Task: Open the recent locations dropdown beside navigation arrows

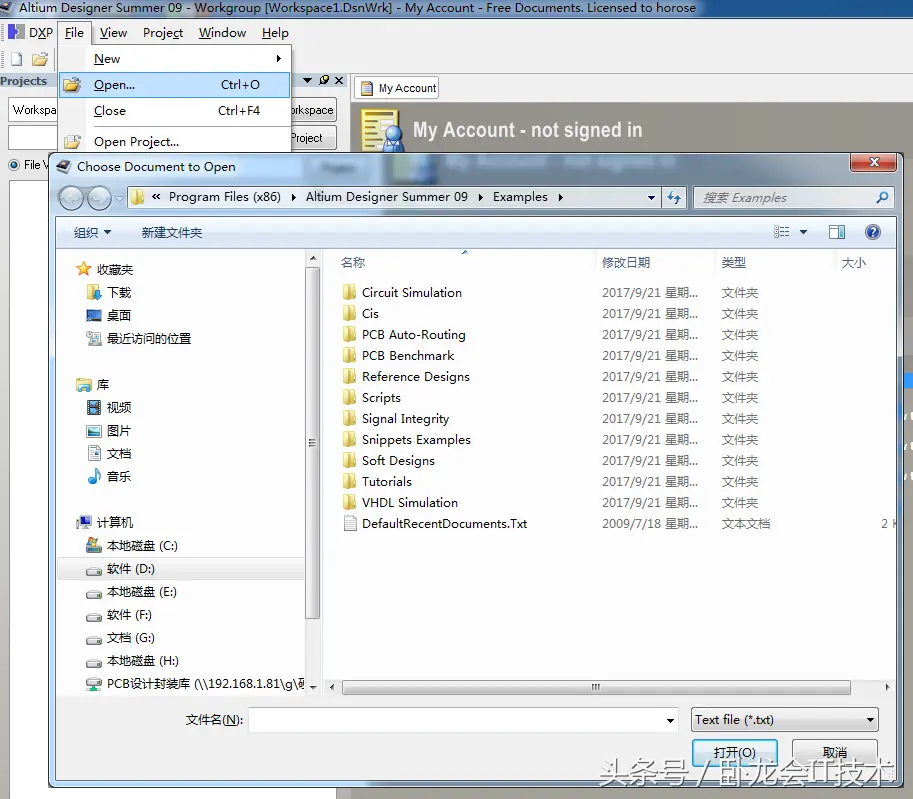Action: 119,198
